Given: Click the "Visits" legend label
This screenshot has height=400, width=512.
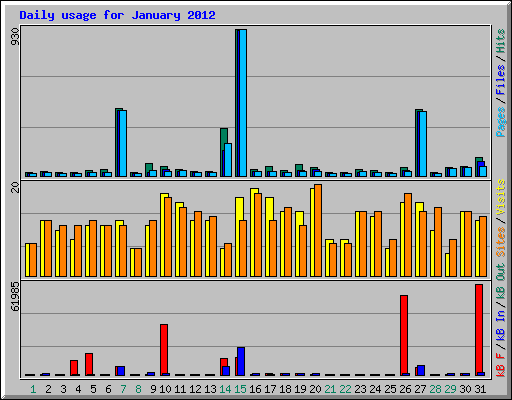Looking at the screenshot, I should coord(500,197).
